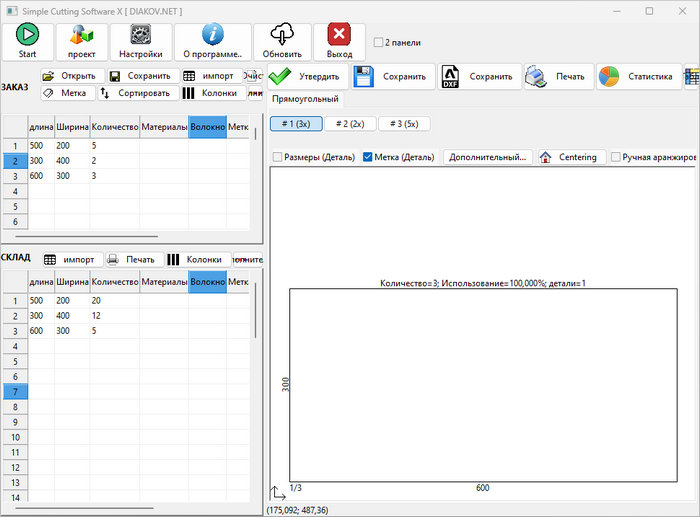Click СКЛАД quantity cell showing 12
This screenshot has height=517, width=700.
point(115,316)
